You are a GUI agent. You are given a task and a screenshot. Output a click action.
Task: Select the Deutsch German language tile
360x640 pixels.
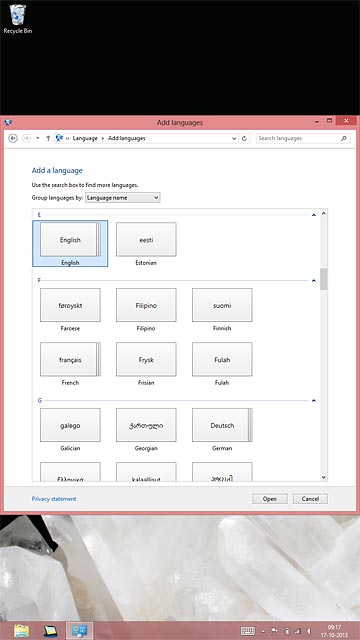click(x=222, y=425)
